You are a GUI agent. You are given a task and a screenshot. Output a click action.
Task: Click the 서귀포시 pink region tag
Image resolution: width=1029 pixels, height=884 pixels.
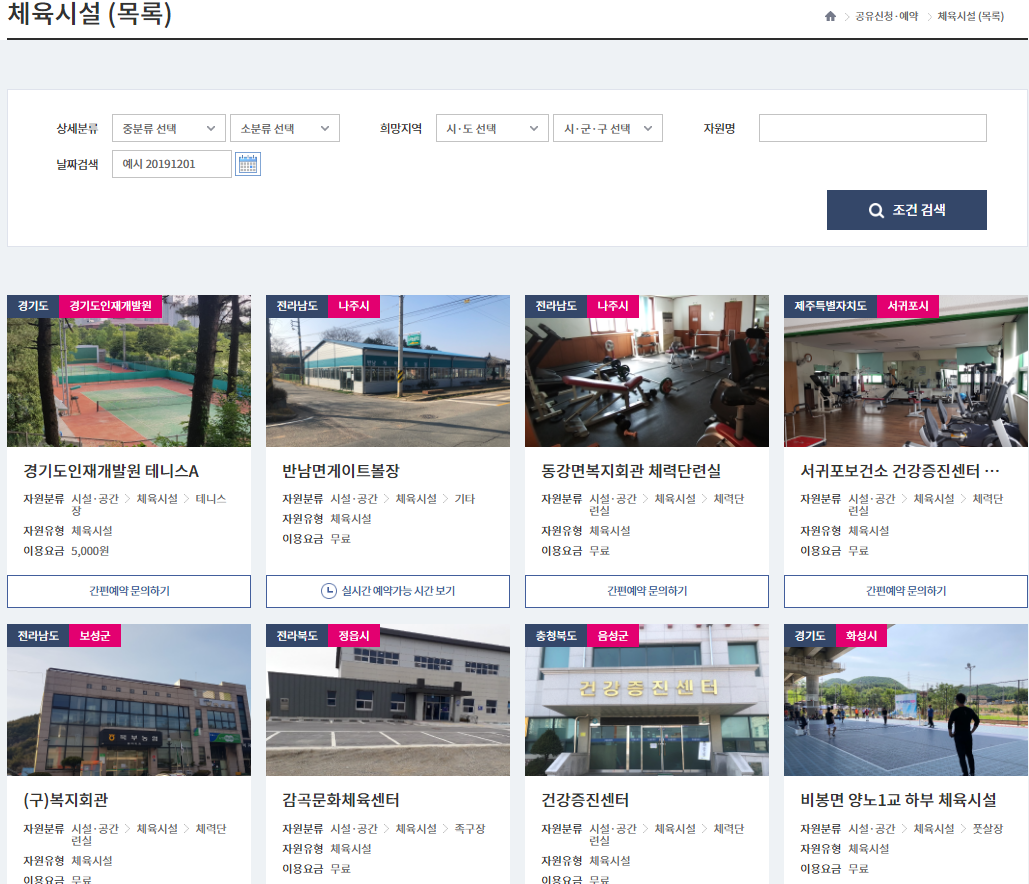click(908, 306)
